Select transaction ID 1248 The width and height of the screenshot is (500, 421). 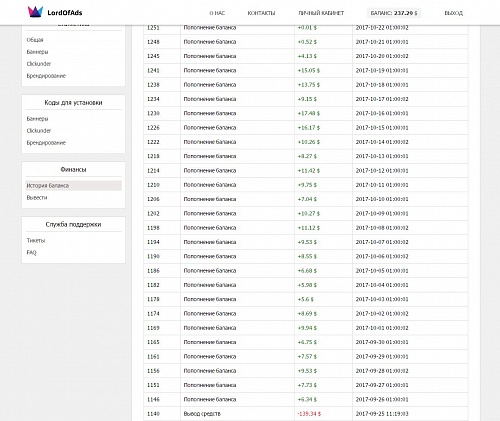tap(153, 42)
